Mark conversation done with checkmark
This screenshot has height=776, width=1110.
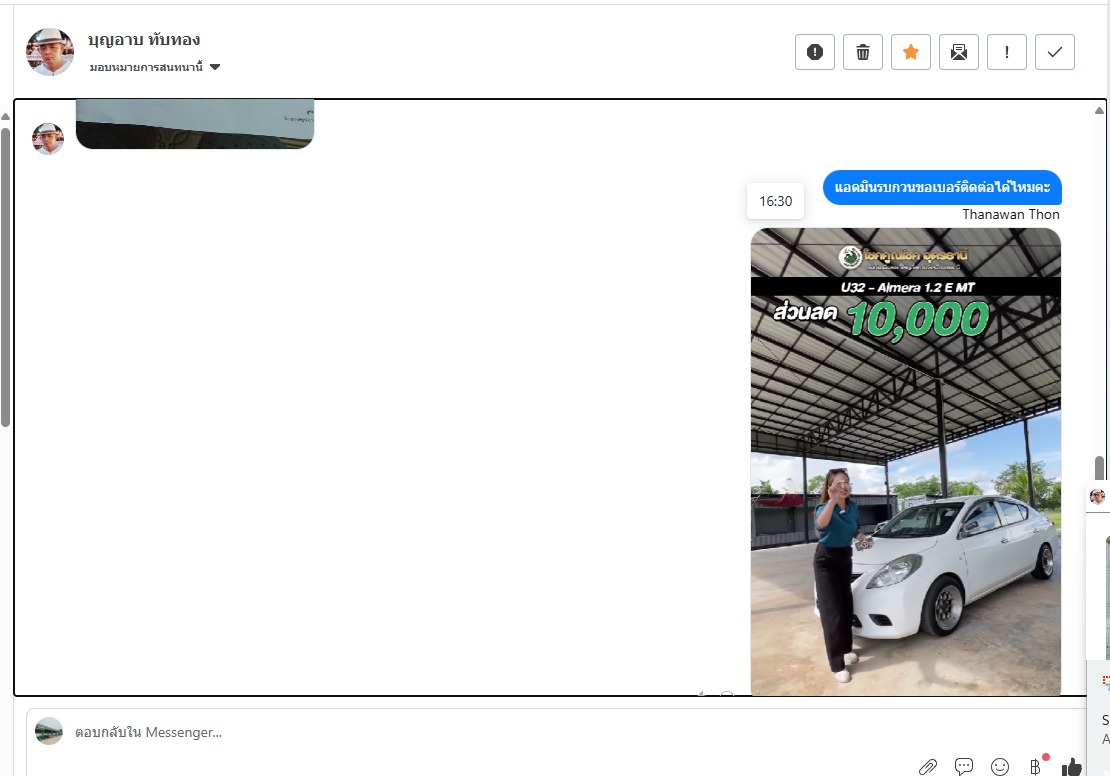point(1055,52)
